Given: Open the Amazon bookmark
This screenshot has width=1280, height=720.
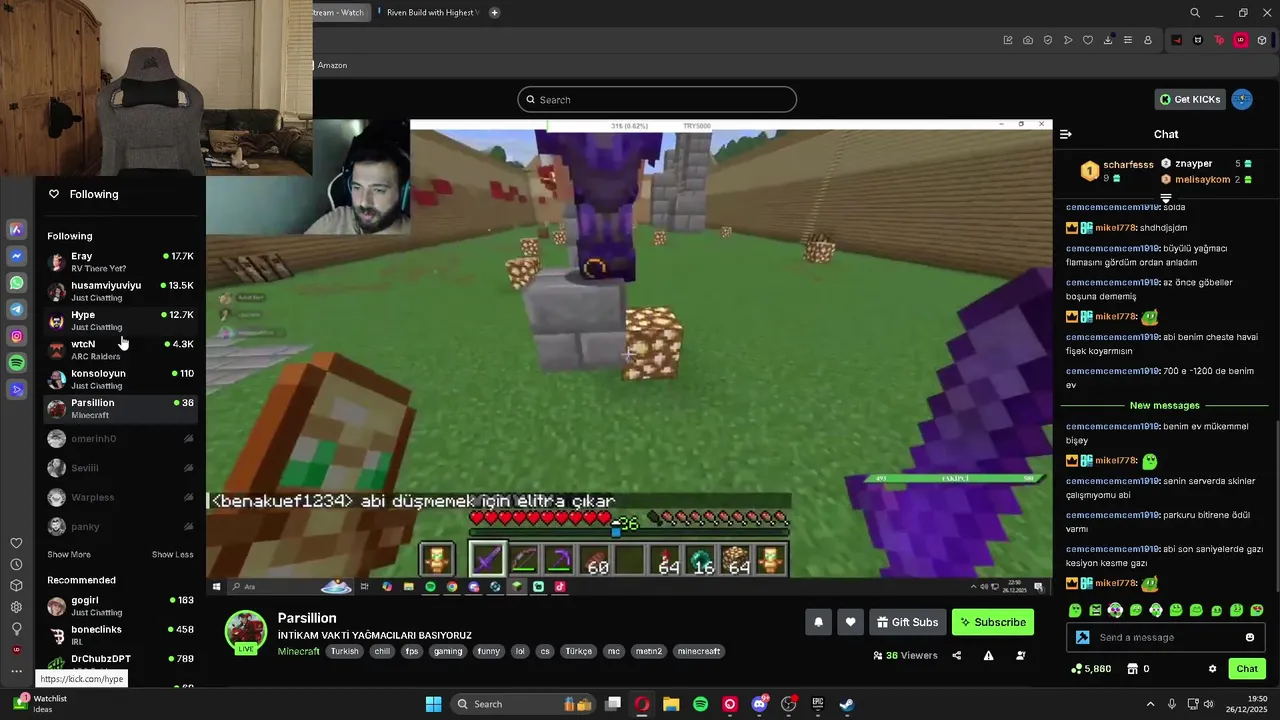Looking at the screenshot, I should click(x=332, y=65).
